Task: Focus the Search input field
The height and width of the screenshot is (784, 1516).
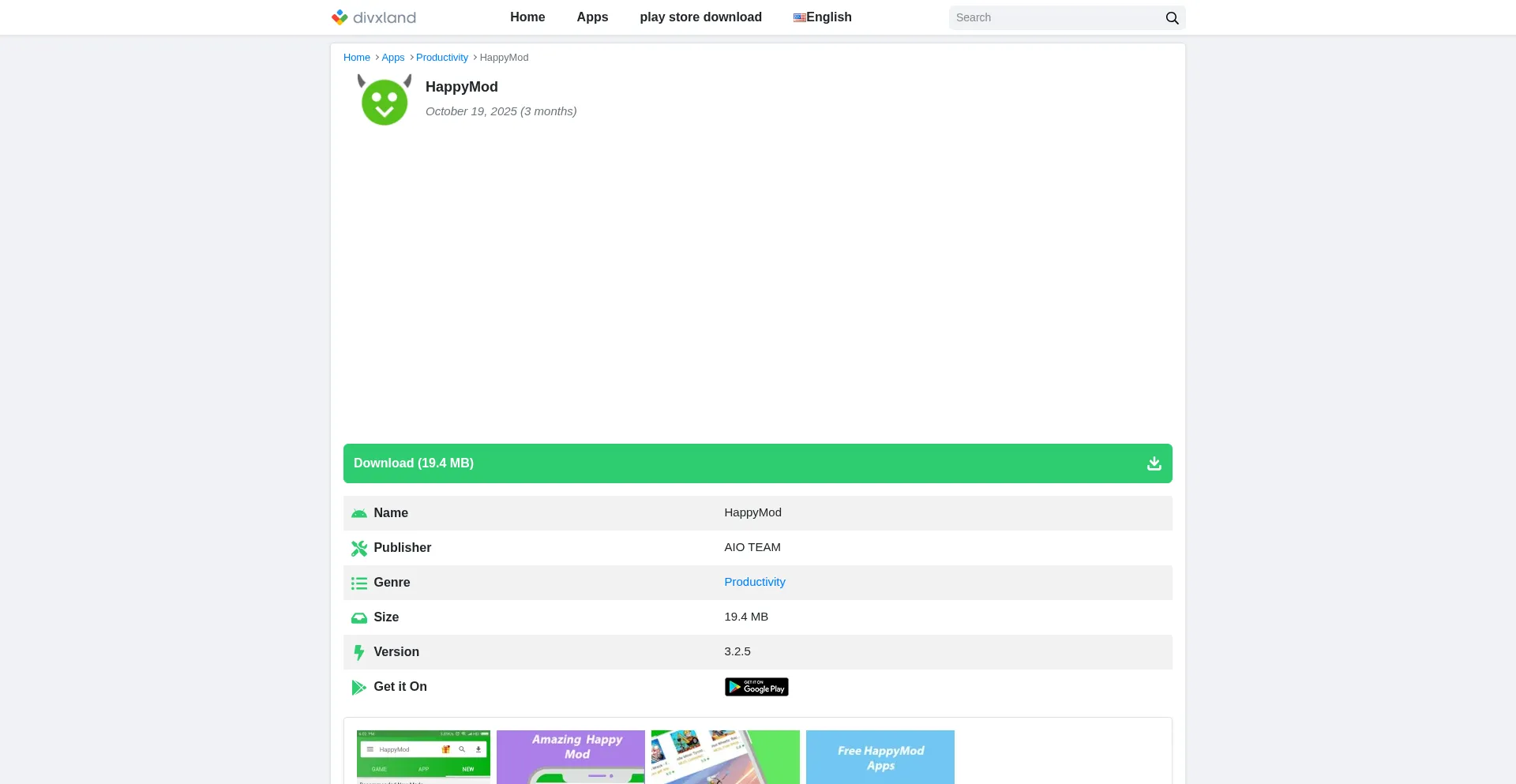Action: (x=1054, y=17)
